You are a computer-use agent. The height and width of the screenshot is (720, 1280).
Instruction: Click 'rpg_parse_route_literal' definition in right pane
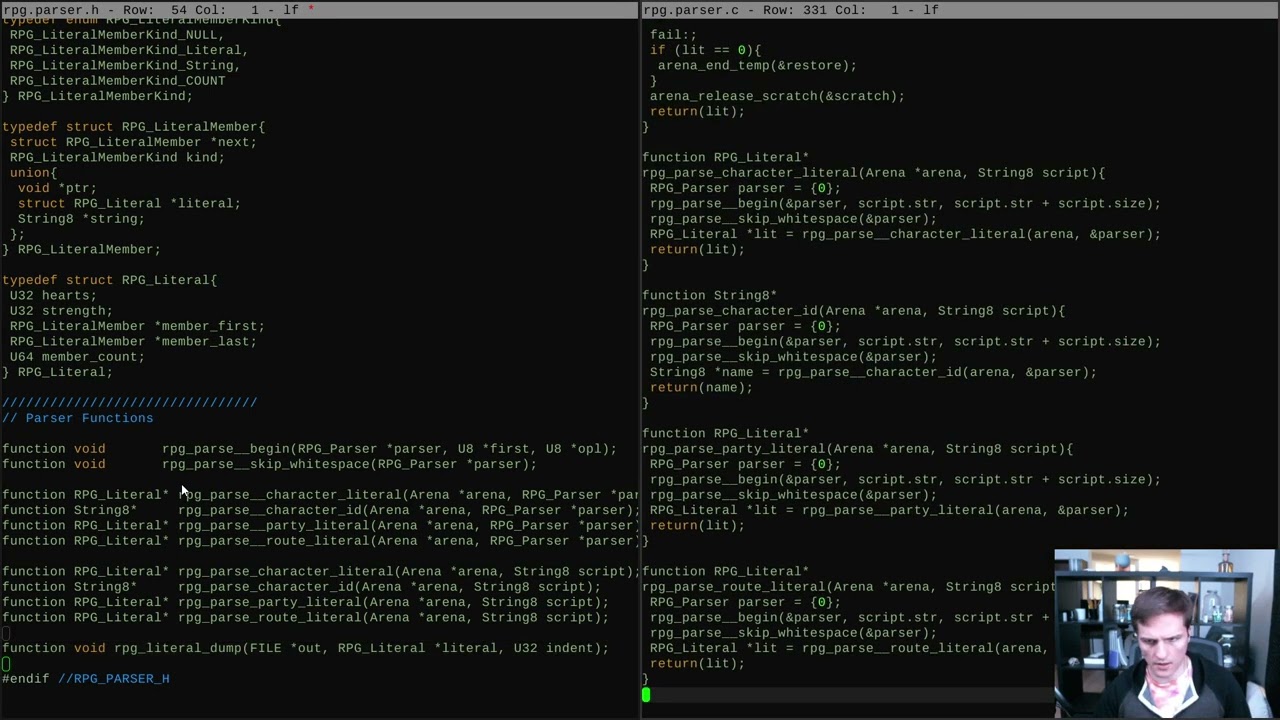coord(848,587)
